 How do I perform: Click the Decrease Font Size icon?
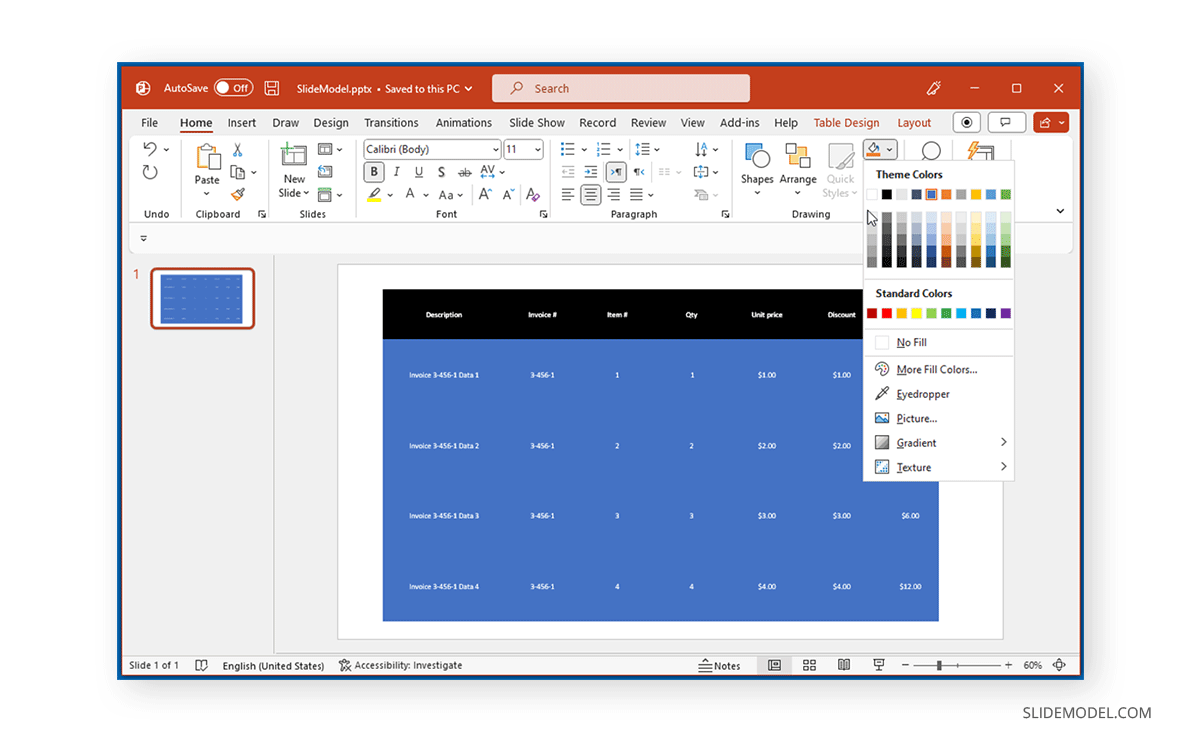pyautogui.click(x=510, y=195)
